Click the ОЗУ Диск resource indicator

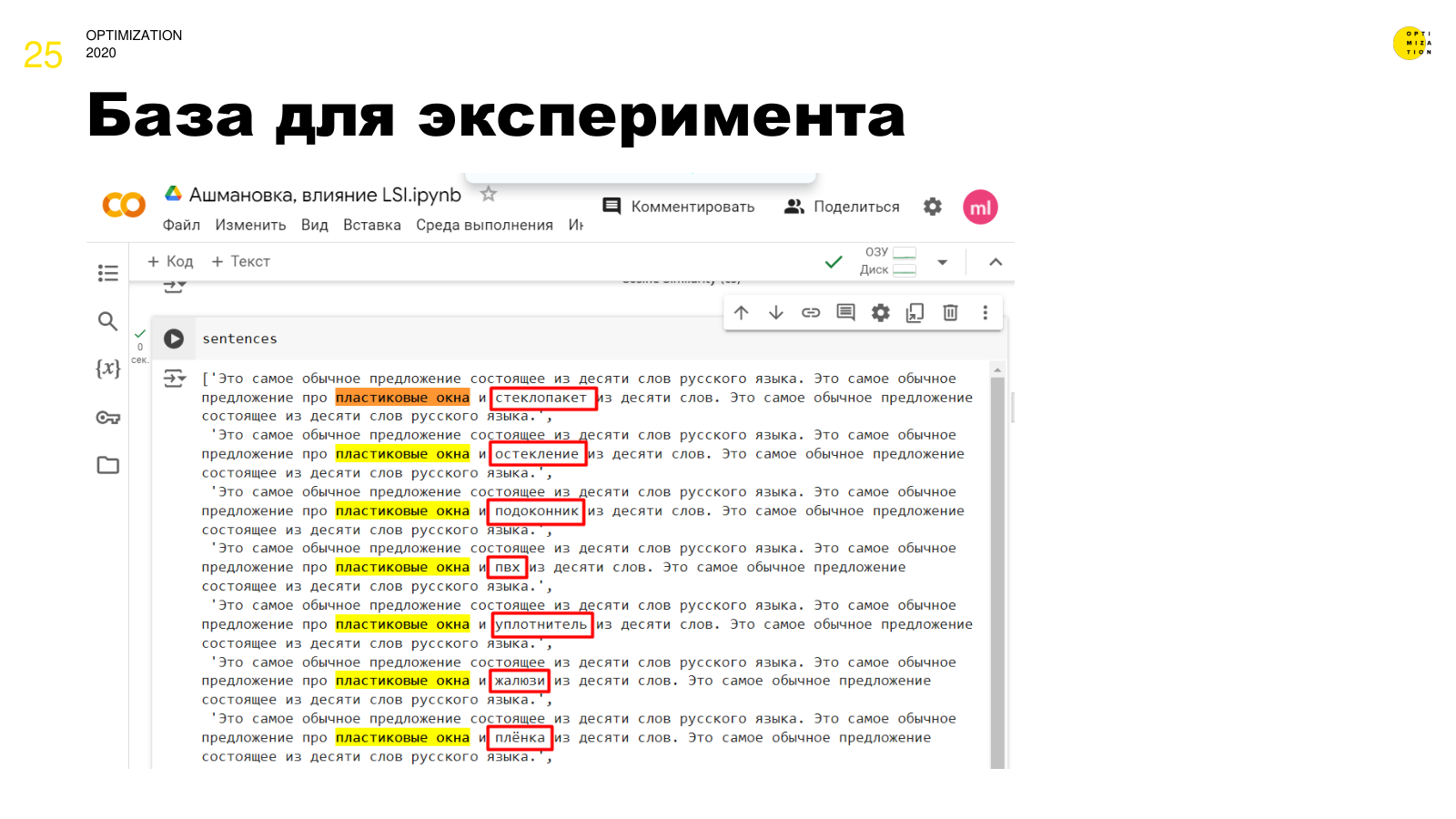(x=887, y=261)
